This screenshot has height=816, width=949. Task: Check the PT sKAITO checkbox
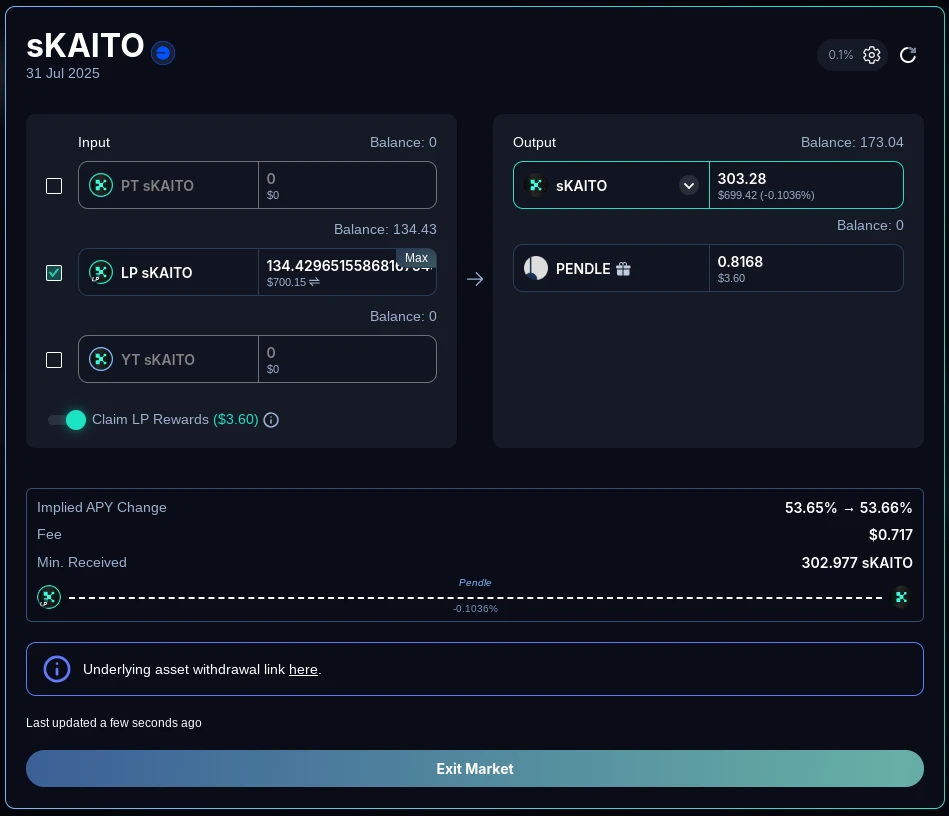coord(54,186)
